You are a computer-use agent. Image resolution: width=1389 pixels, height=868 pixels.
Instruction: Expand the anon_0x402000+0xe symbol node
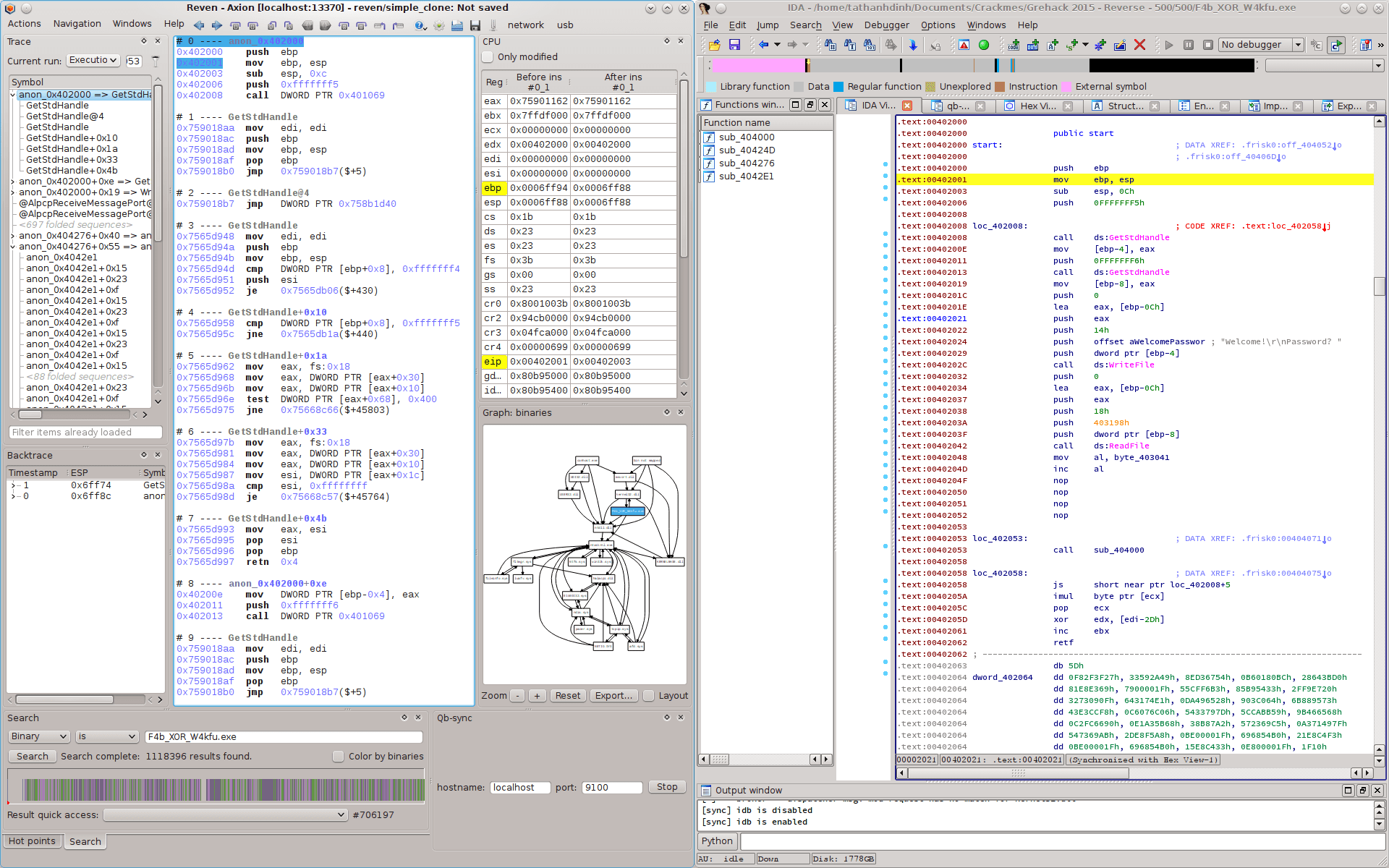pos(12,181)
